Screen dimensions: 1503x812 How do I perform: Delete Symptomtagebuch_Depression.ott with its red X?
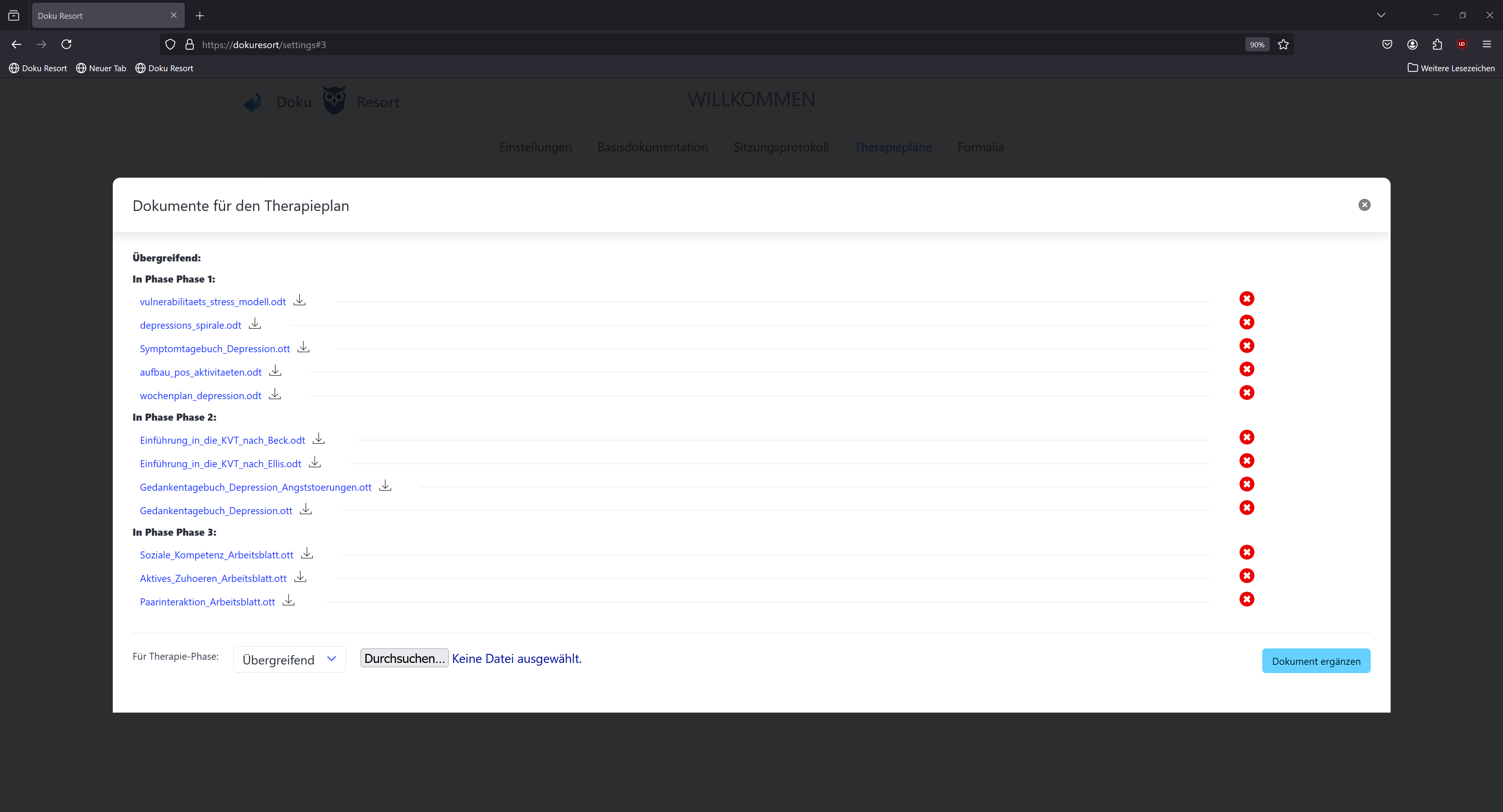point(1246,346)
